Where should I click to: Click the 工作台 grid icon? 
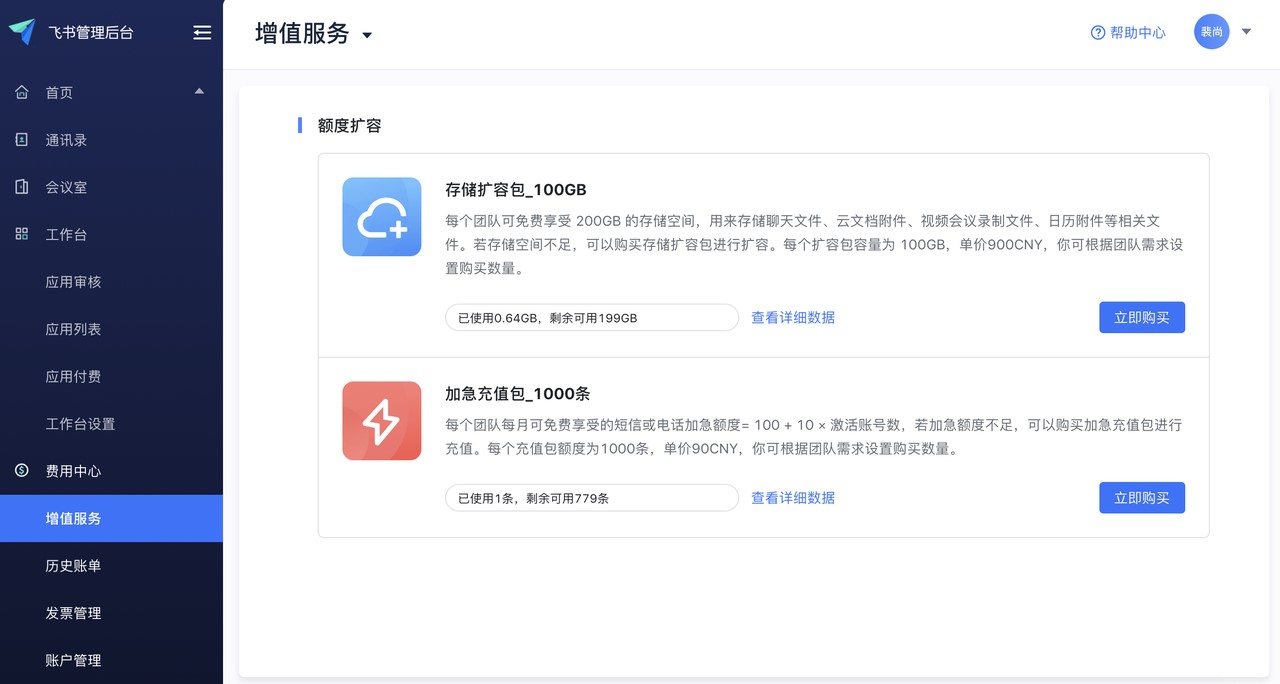pyautogui.click(x=21, y=234)
